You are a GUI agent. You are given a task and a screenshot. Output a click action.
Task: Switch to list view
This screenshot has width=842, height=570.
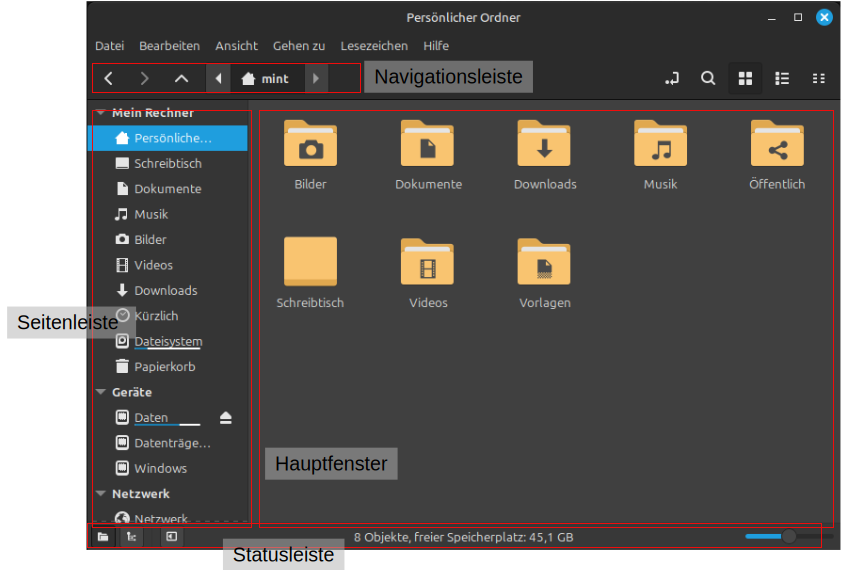click(x=782, y=78)
